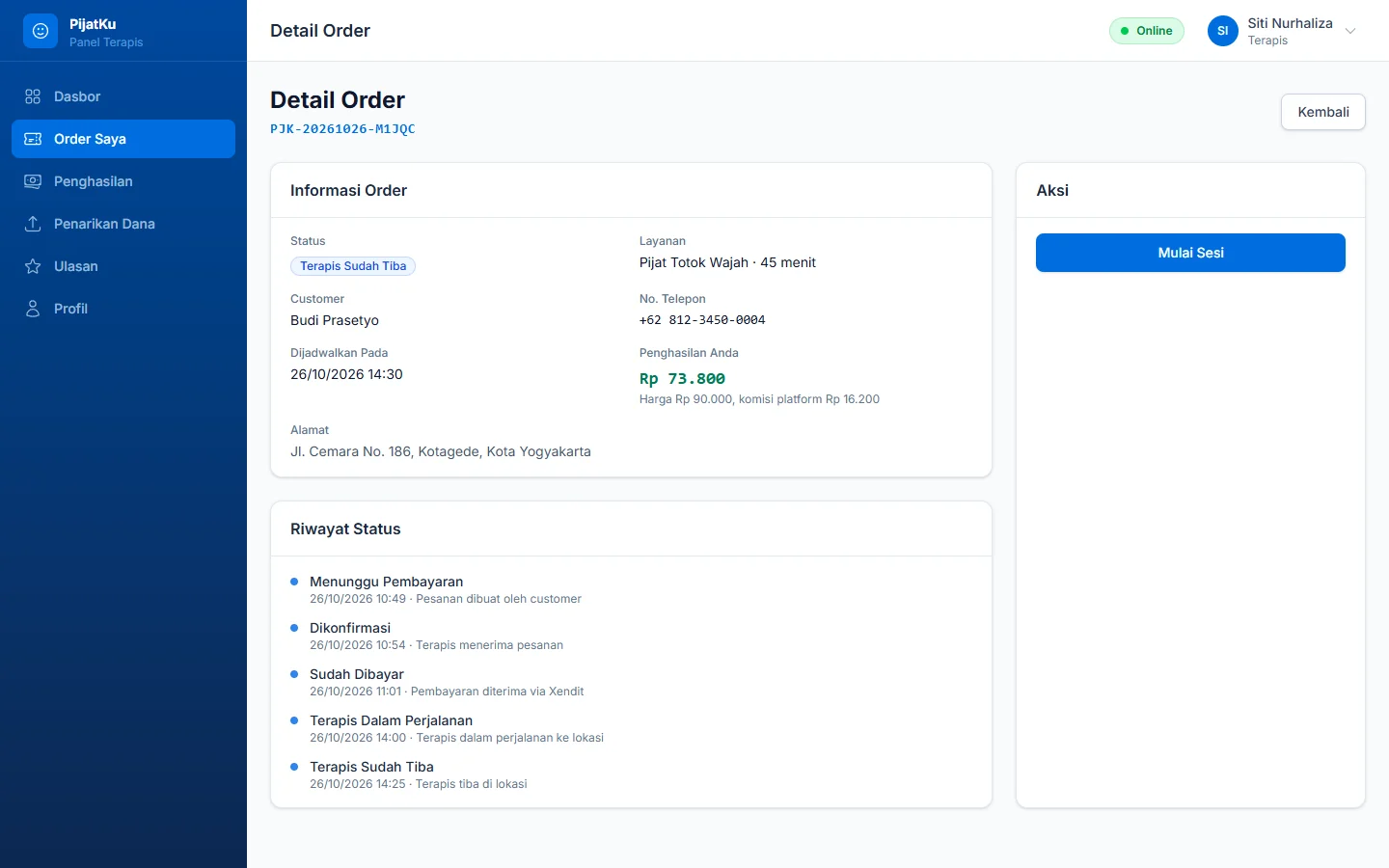
Task: Click order code PJK-20261026-M1JQC
Action: [342, 129]
